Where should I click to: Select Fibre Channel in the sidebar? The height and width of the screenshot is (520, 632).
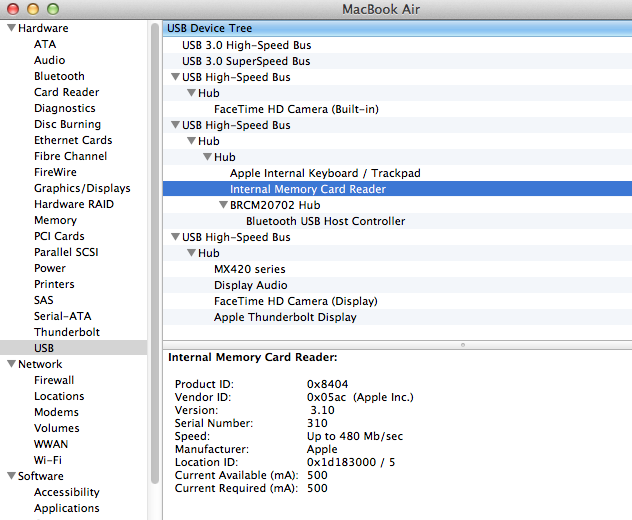point(71,156)
